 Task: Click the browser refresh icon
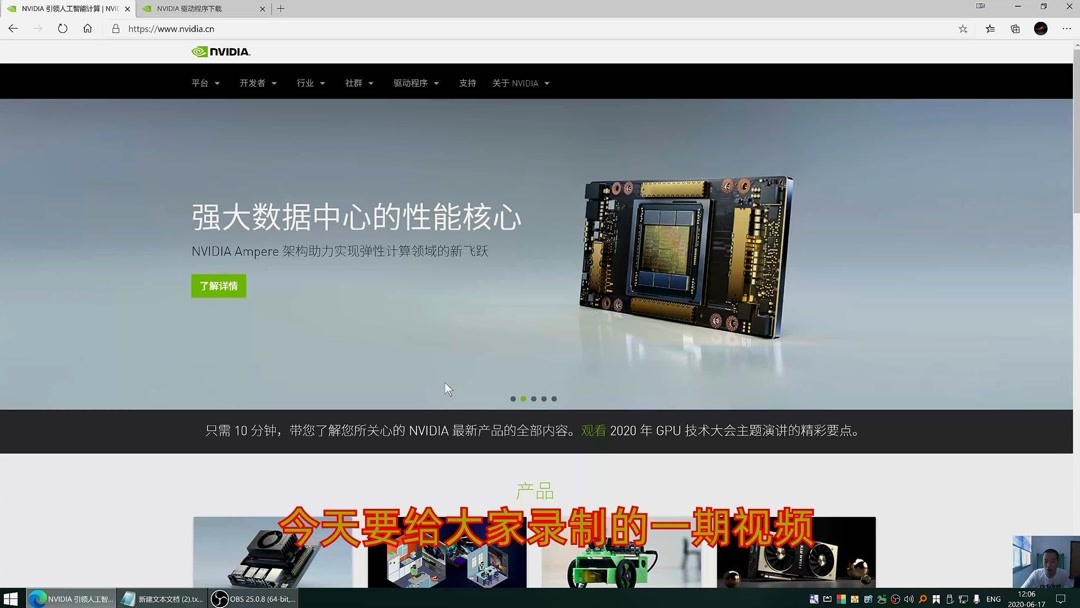click(x=62, y=28)
